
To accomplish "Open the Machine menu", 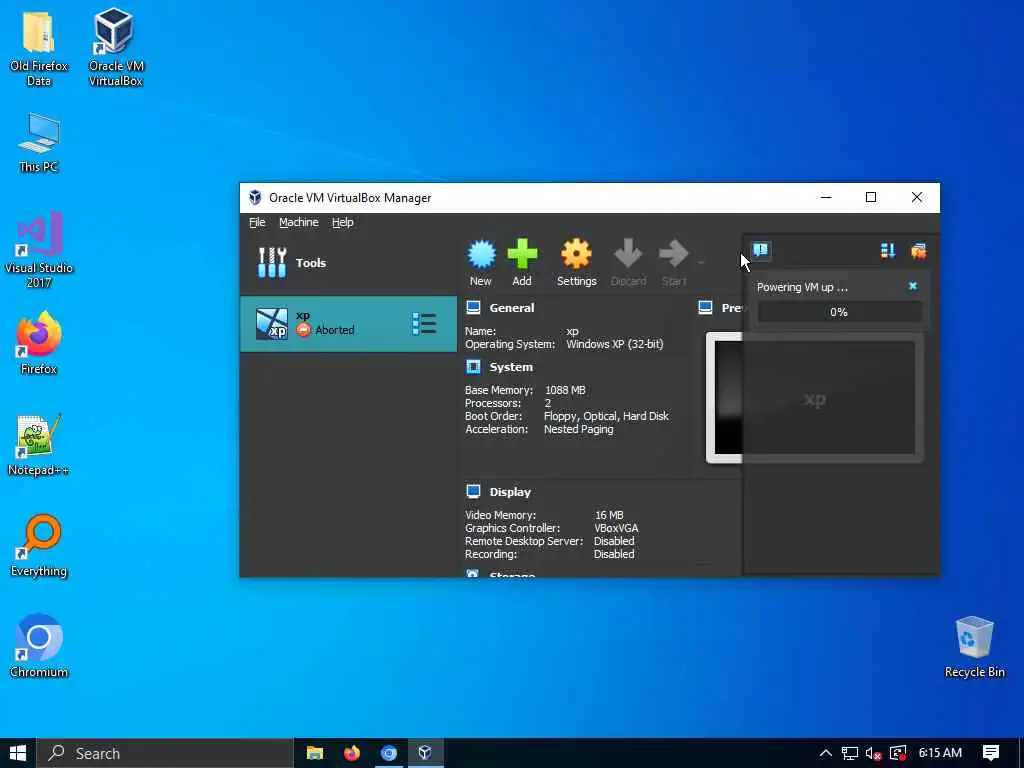I will 298,223.
